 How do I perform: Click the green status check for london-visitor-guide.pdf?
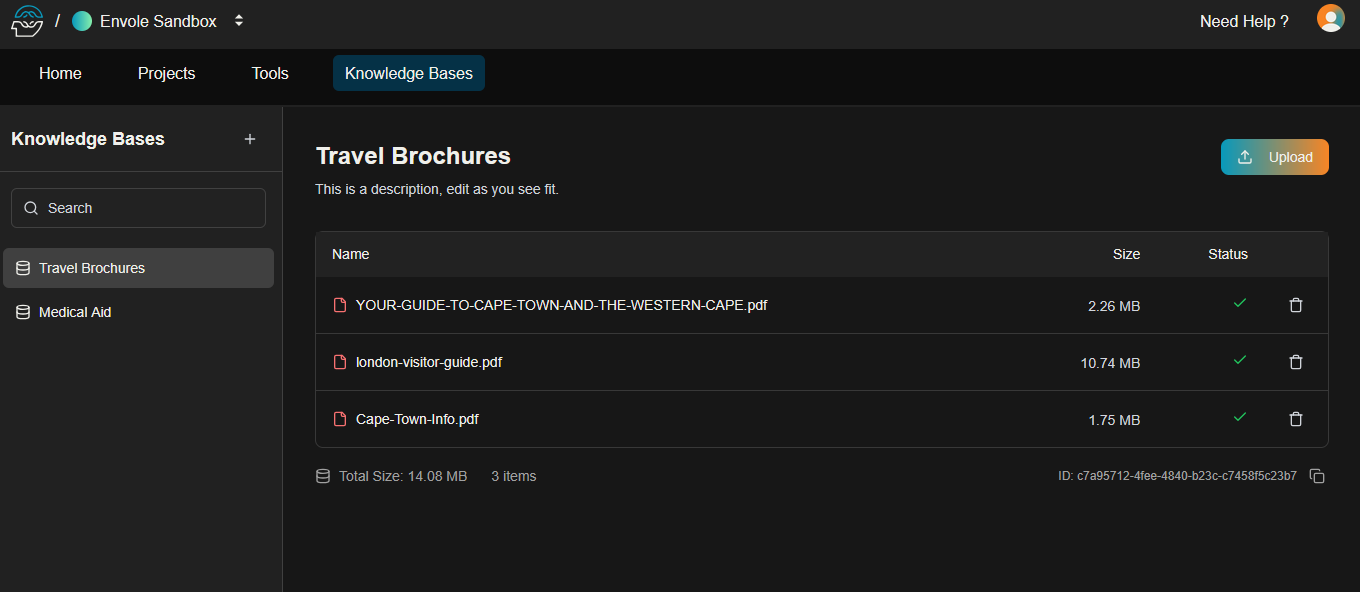pos(1240,360)
